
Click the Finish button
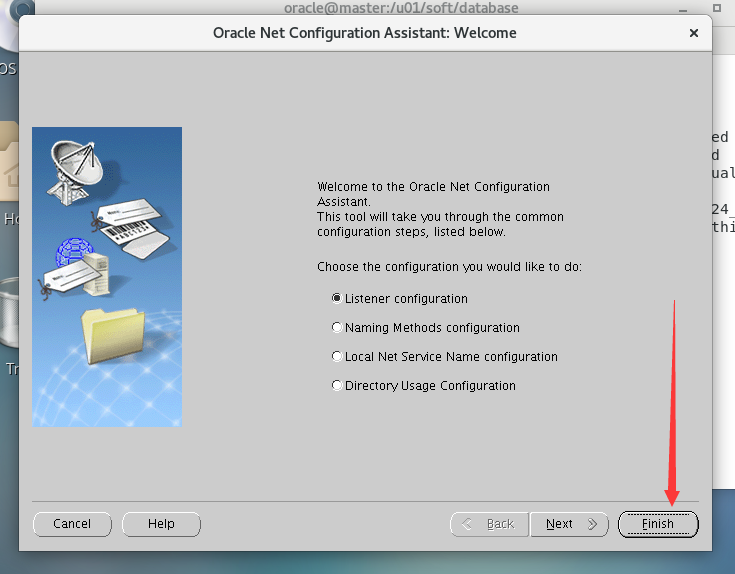[x=658, y=524]
